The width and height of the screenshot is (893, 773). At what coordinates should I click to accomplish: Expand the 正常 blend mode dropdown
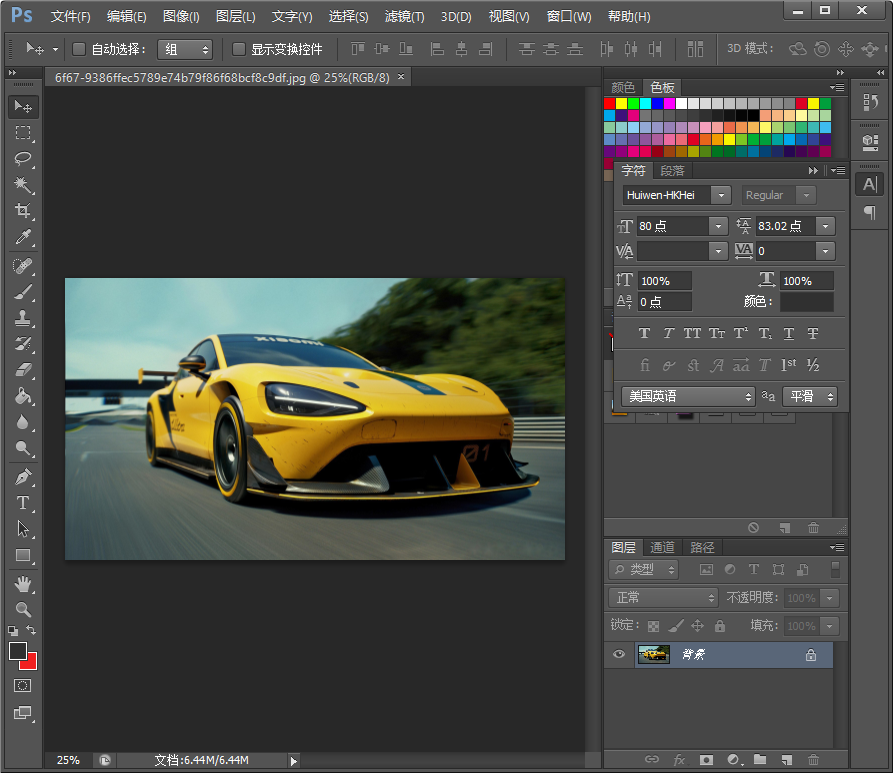point(663,597)
